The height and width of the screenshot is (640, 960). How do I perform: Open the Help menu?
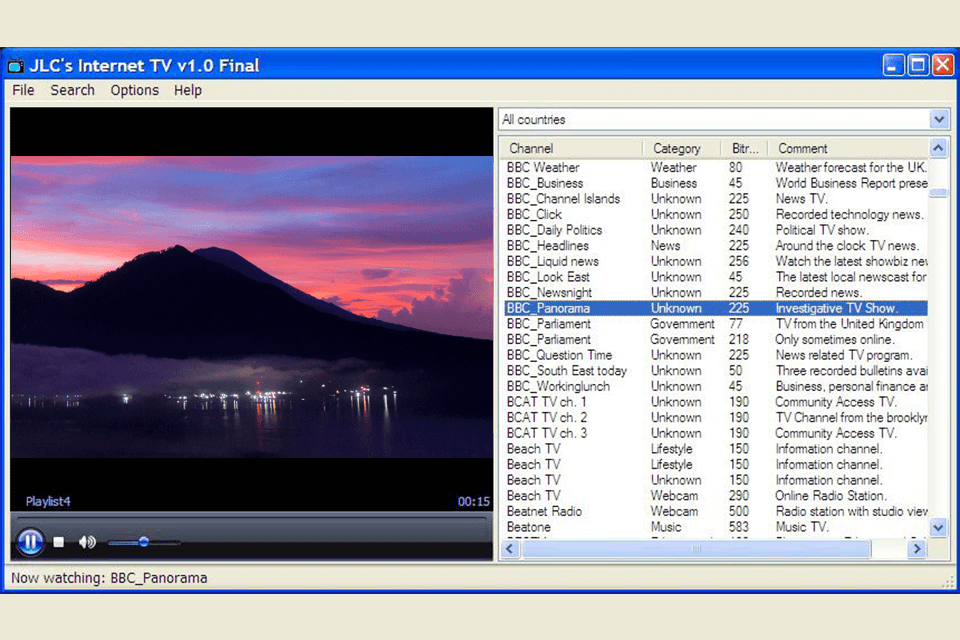click(187, 90)
